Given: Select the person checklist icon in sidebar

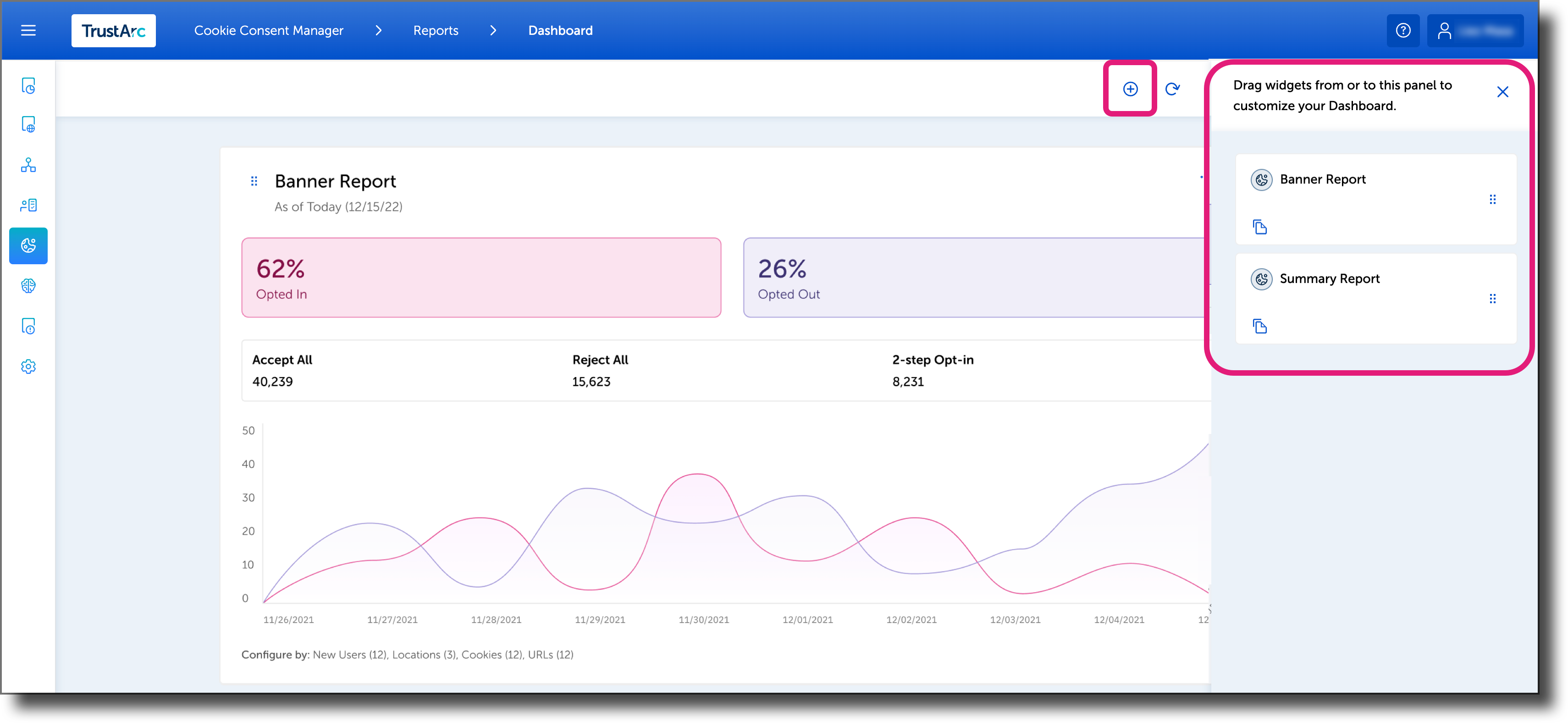Looking at the screenshot, I should 28,205.
